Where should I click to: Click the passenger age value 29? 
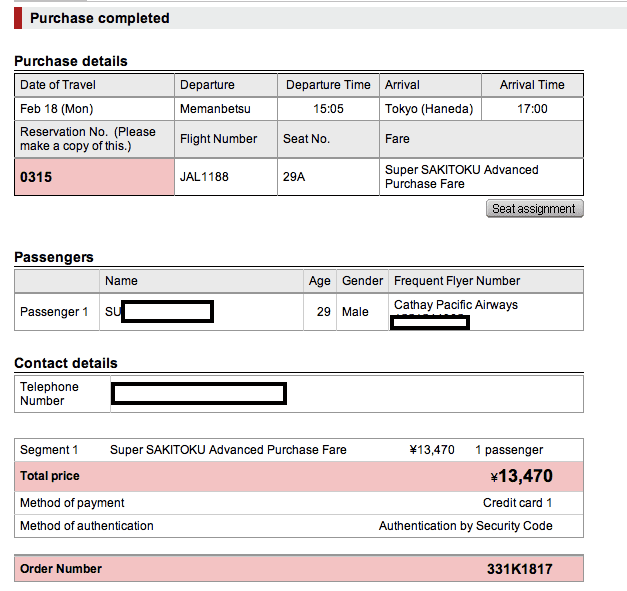[323, 312]
